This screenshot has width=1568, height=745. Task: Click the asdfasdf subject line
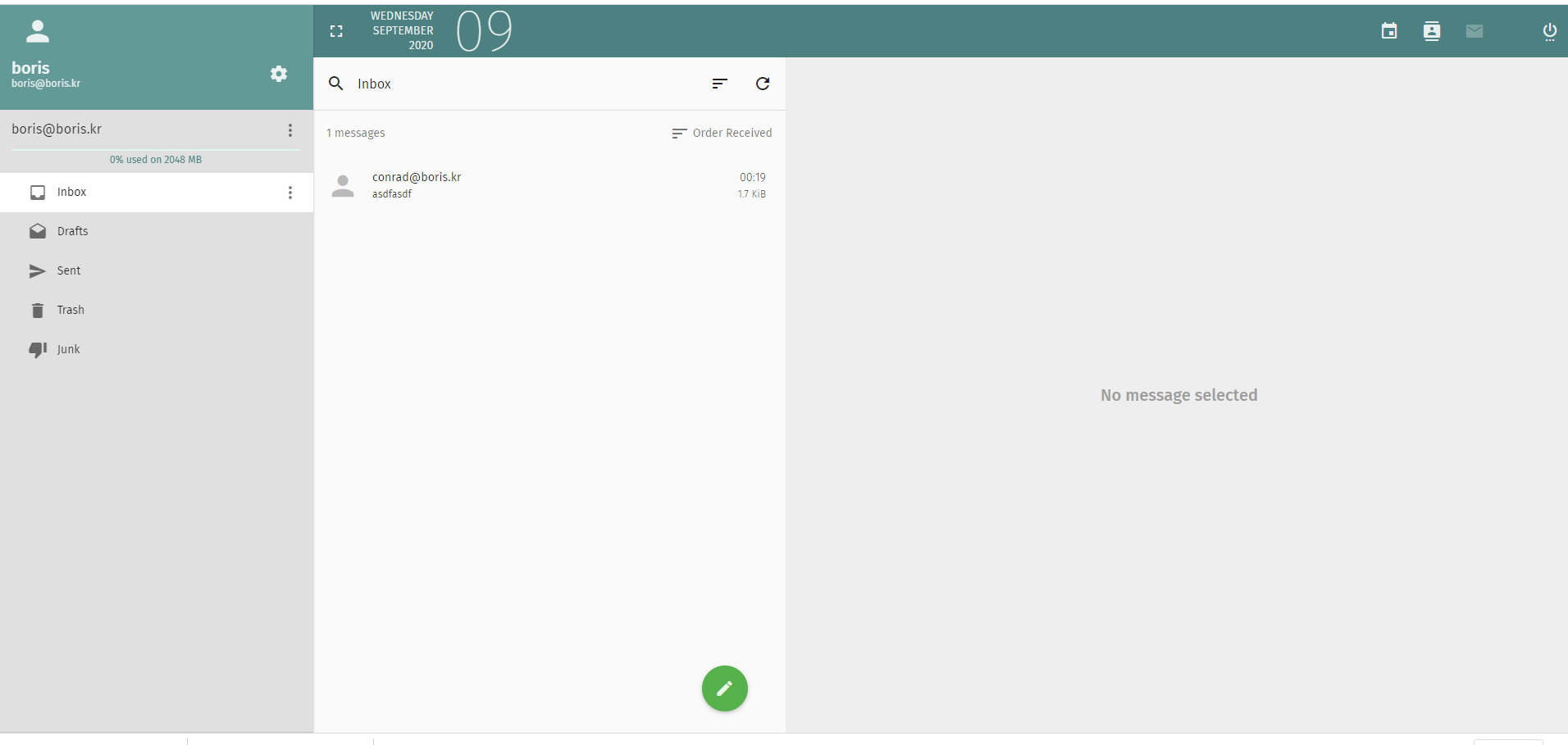(392, 194)
